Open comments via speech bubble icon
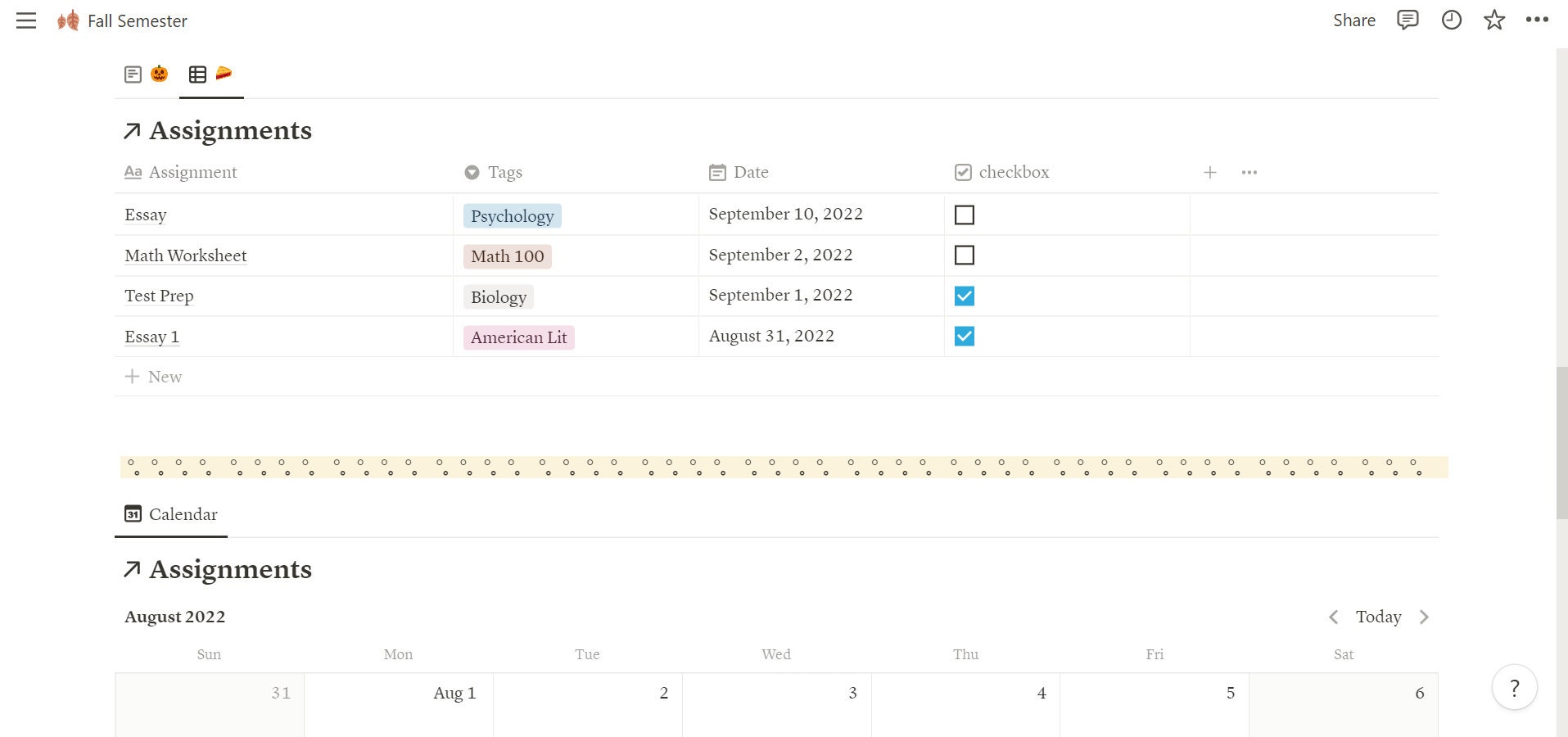Screen dimensions: 1568x737 click(x=1408, y=20)
